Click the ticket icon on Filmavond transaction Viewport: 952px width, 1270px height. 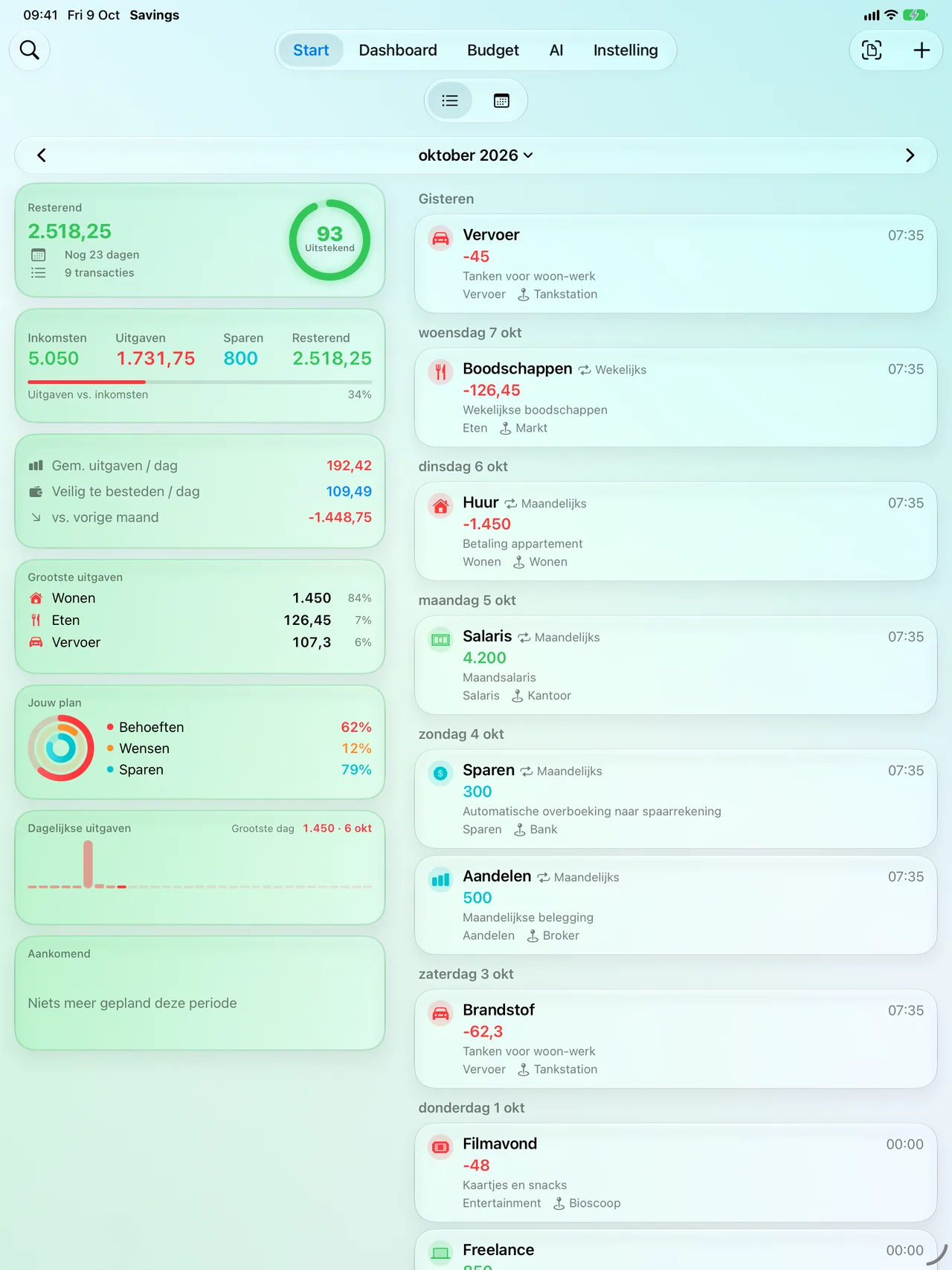tap(441, 1148)
